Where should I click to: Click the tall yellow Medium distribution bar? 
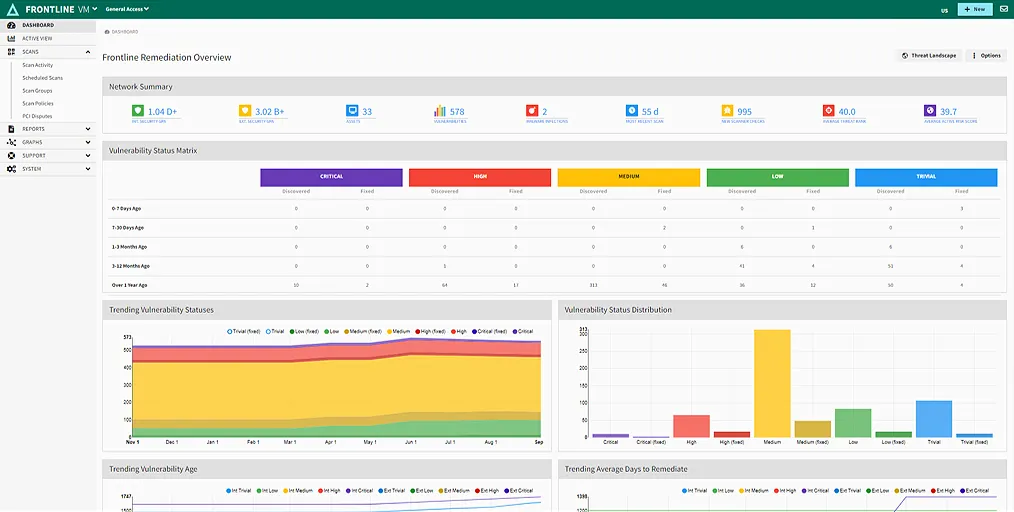pyautogui.click(x=772, y=383)
